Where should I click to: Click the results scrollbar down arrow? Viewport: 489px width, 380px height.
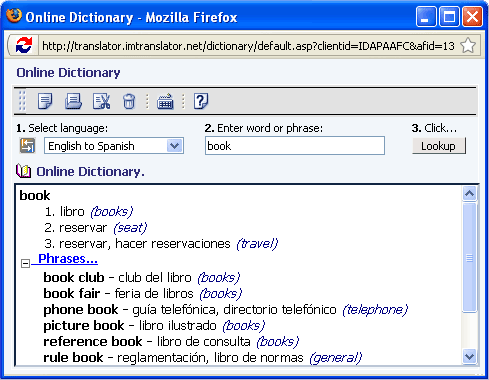point(469,356)
